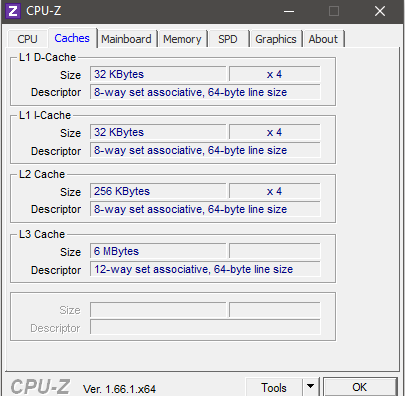Image resolution: width=405 pixels, height=396 pixels.
Task: Open the Graphics tab
Action: [276, 39]
